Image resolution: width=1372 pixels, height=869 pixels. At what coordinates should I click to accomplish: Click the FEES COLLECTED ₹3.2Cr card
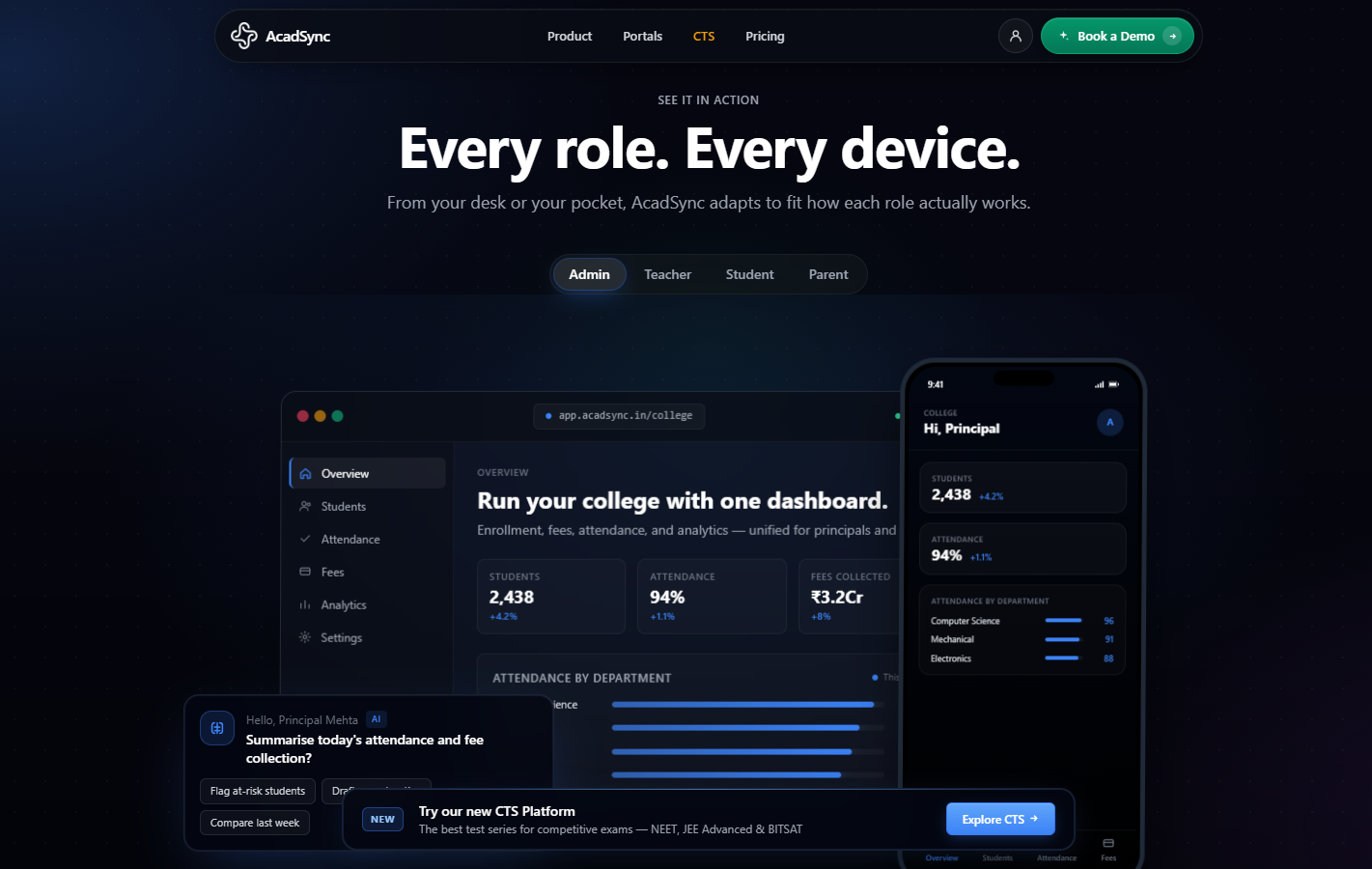pyautogui.click(x=850, y=597)
